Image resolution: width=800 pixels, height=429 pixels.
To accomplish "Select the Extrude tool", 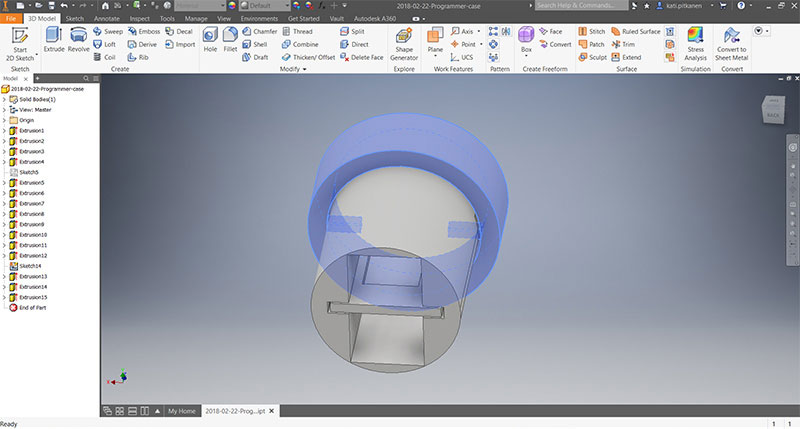I will [54, 40].
